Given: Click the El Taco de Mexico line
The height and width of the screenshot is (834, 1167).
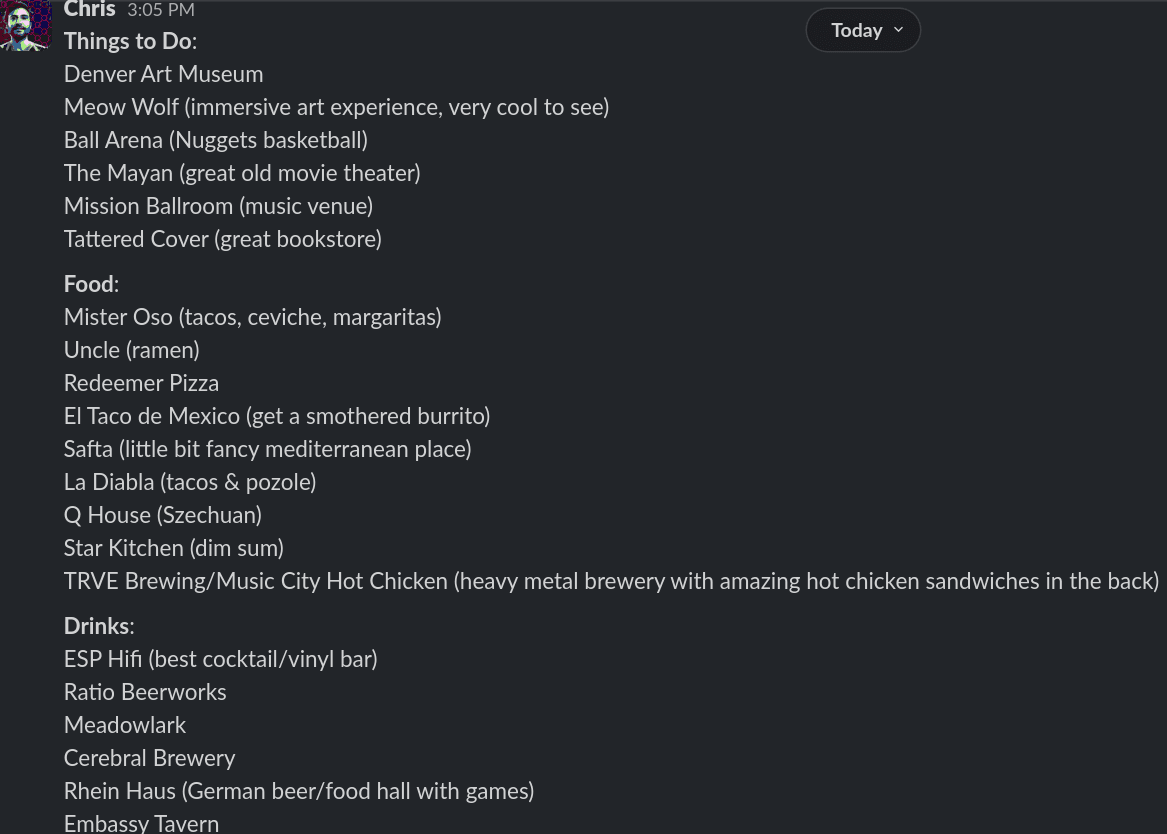Looking at the screenshot, I should click(276, 416).
